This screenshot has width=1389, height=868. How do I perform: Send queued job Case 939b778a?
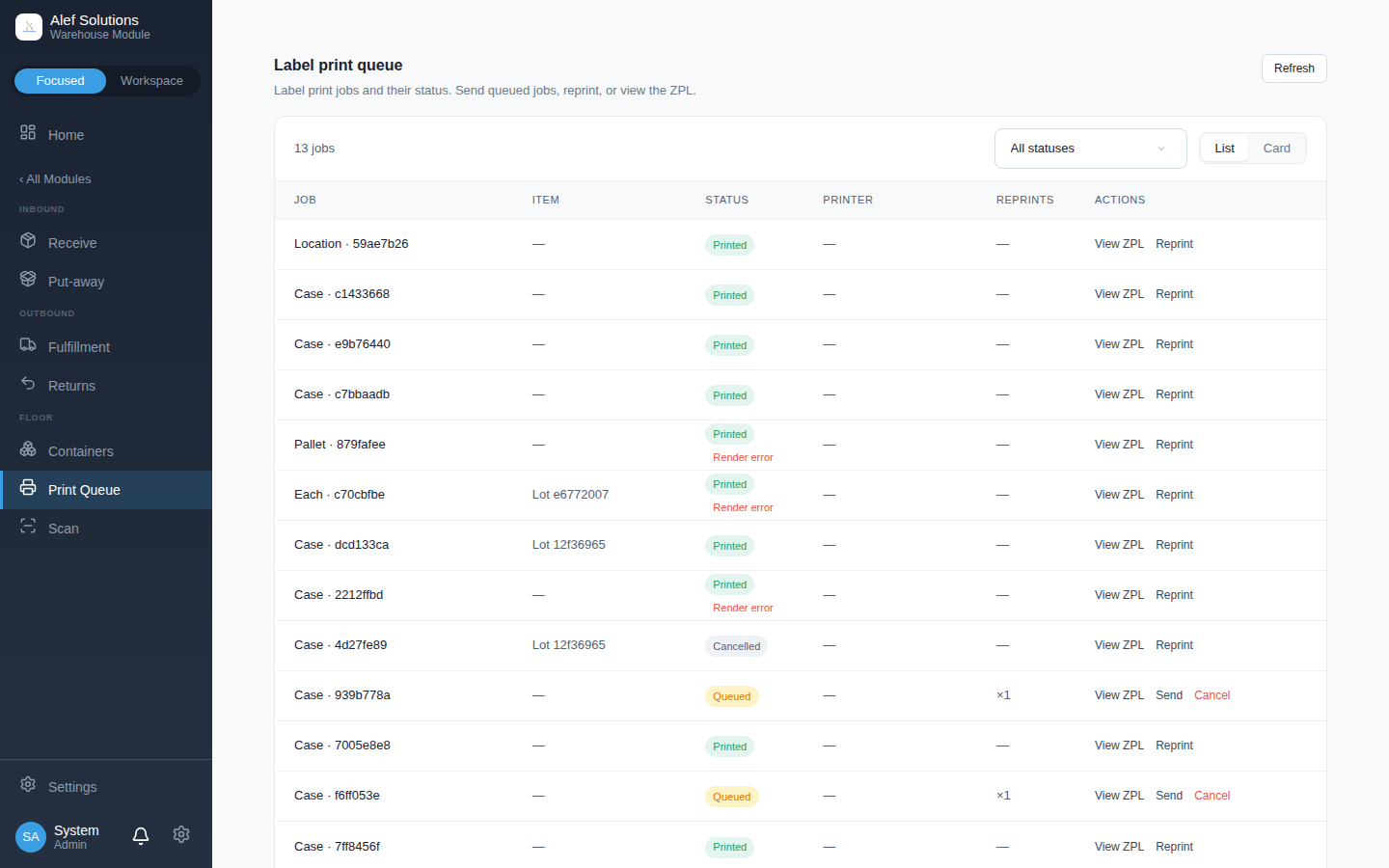point(1169,695)
